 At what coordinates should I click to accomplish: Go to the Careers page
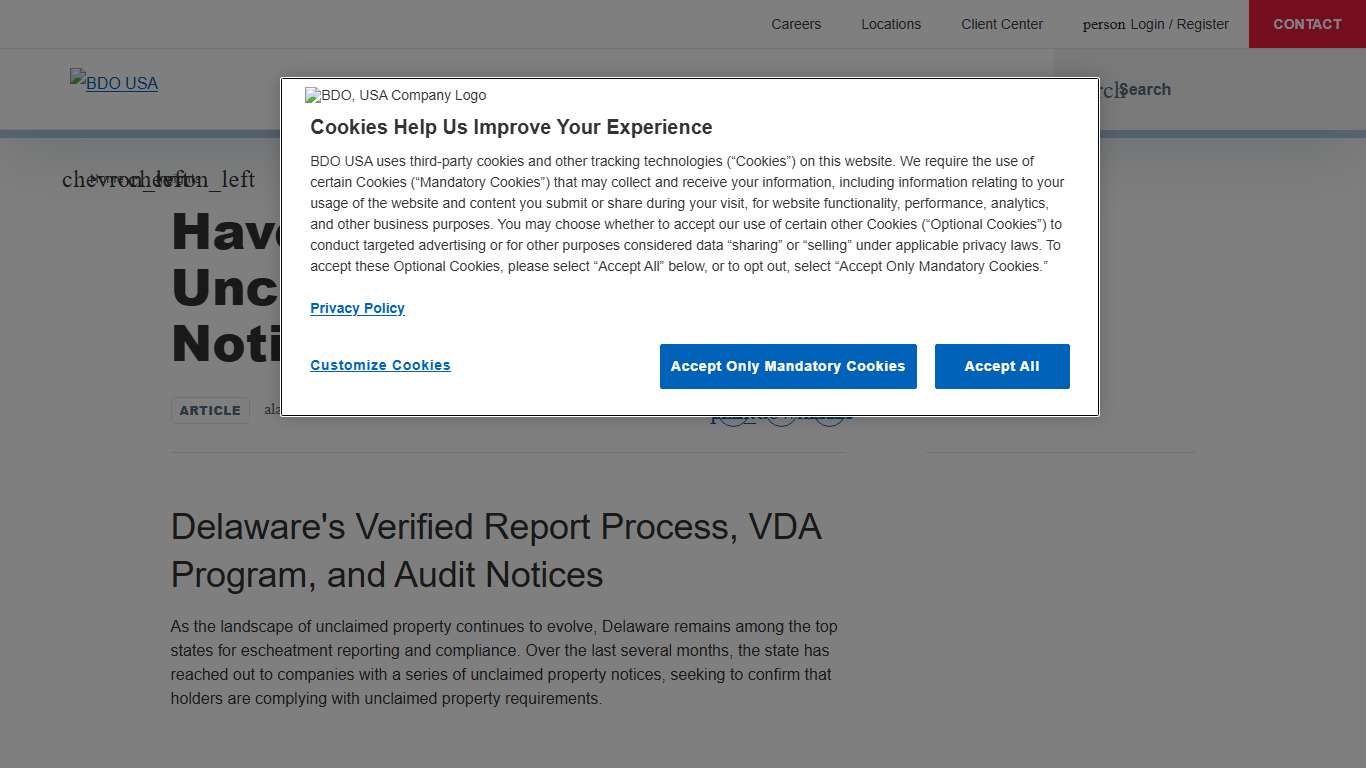795,24
